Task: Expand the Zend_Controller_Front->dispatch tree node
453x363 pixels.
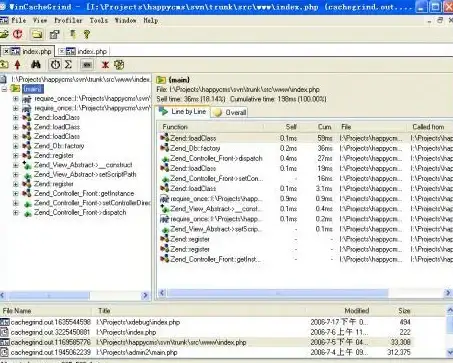Action: point(16,212)
